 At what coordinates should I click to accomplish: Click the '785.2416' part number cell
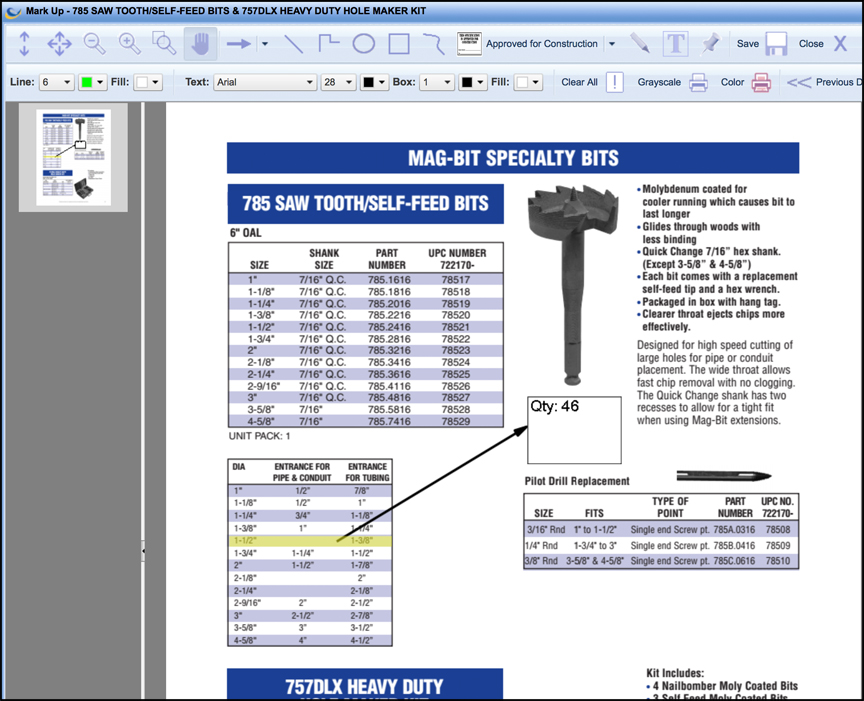point(389,327)
